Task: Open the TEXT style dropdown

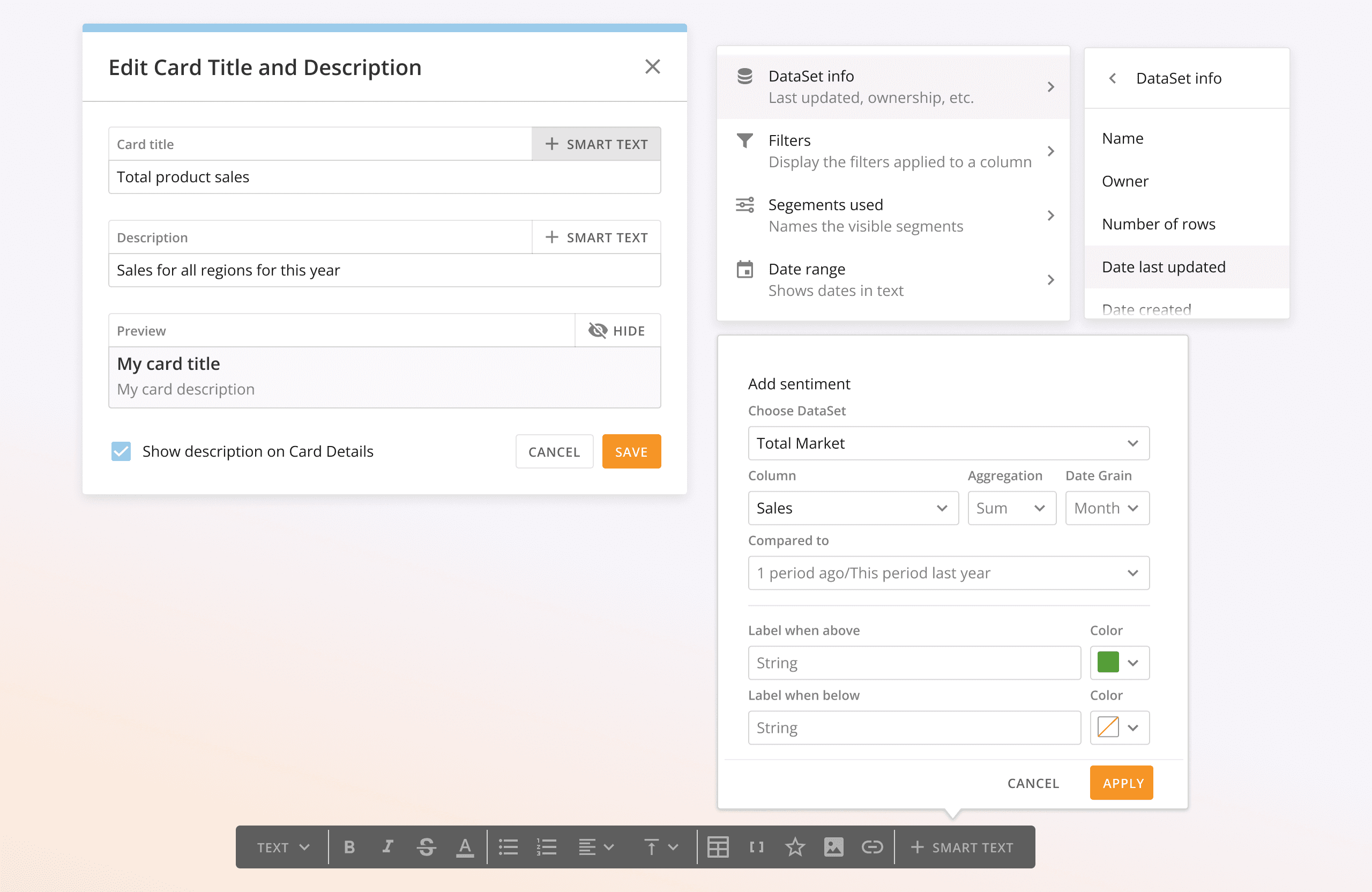Action: click(283, 846)
